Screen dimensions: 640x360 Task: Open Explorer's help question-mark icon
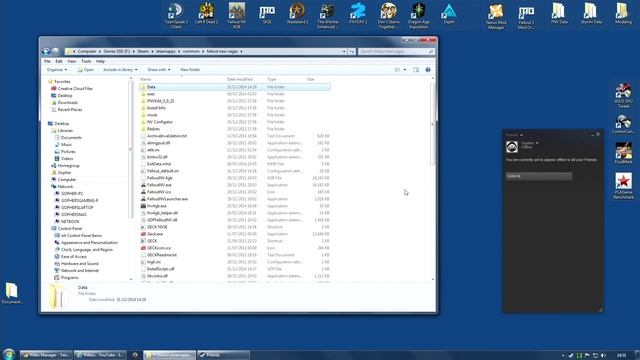coord(428,70)
